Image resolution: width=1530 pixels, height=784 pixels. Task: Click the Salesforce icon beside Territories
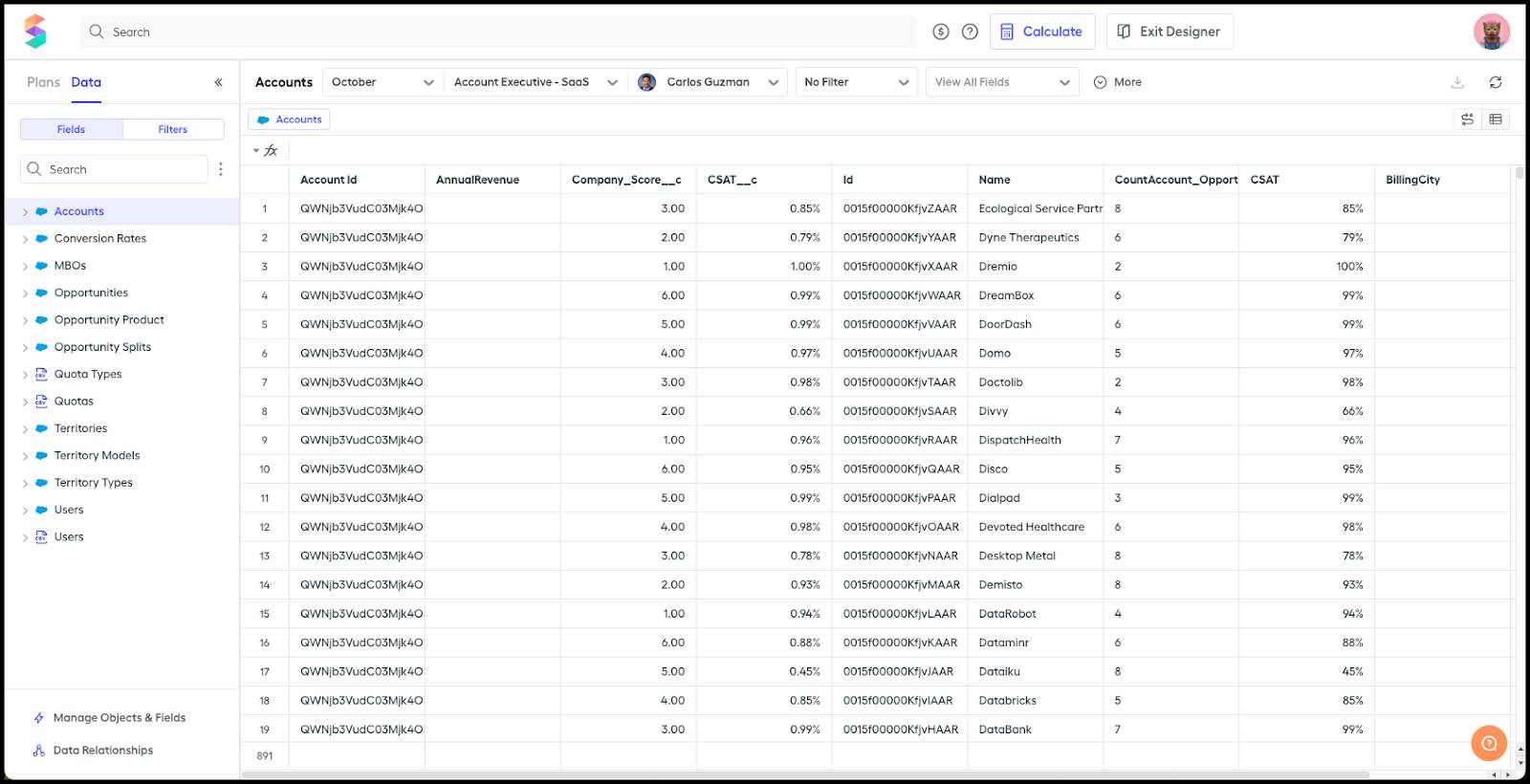click(x=41, y=428)
